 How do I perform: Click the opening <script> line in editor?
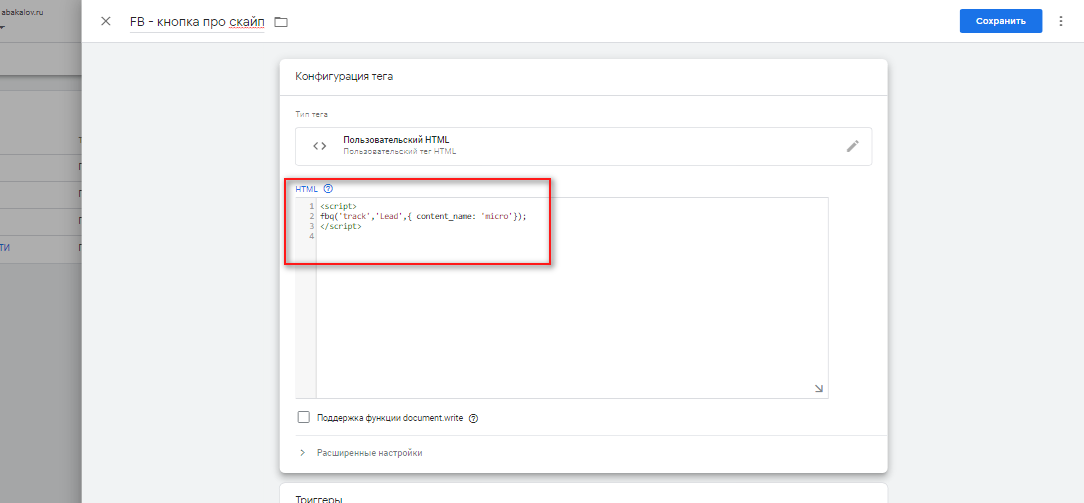click(x=339, y=206)
